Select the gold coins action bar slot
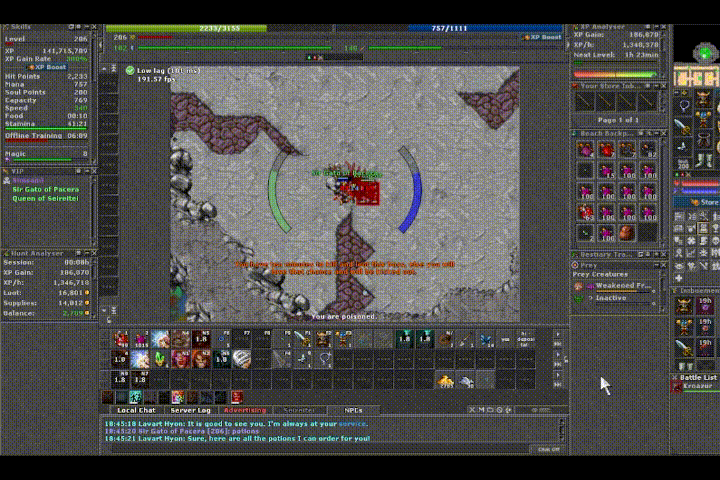 pos(445,380)
